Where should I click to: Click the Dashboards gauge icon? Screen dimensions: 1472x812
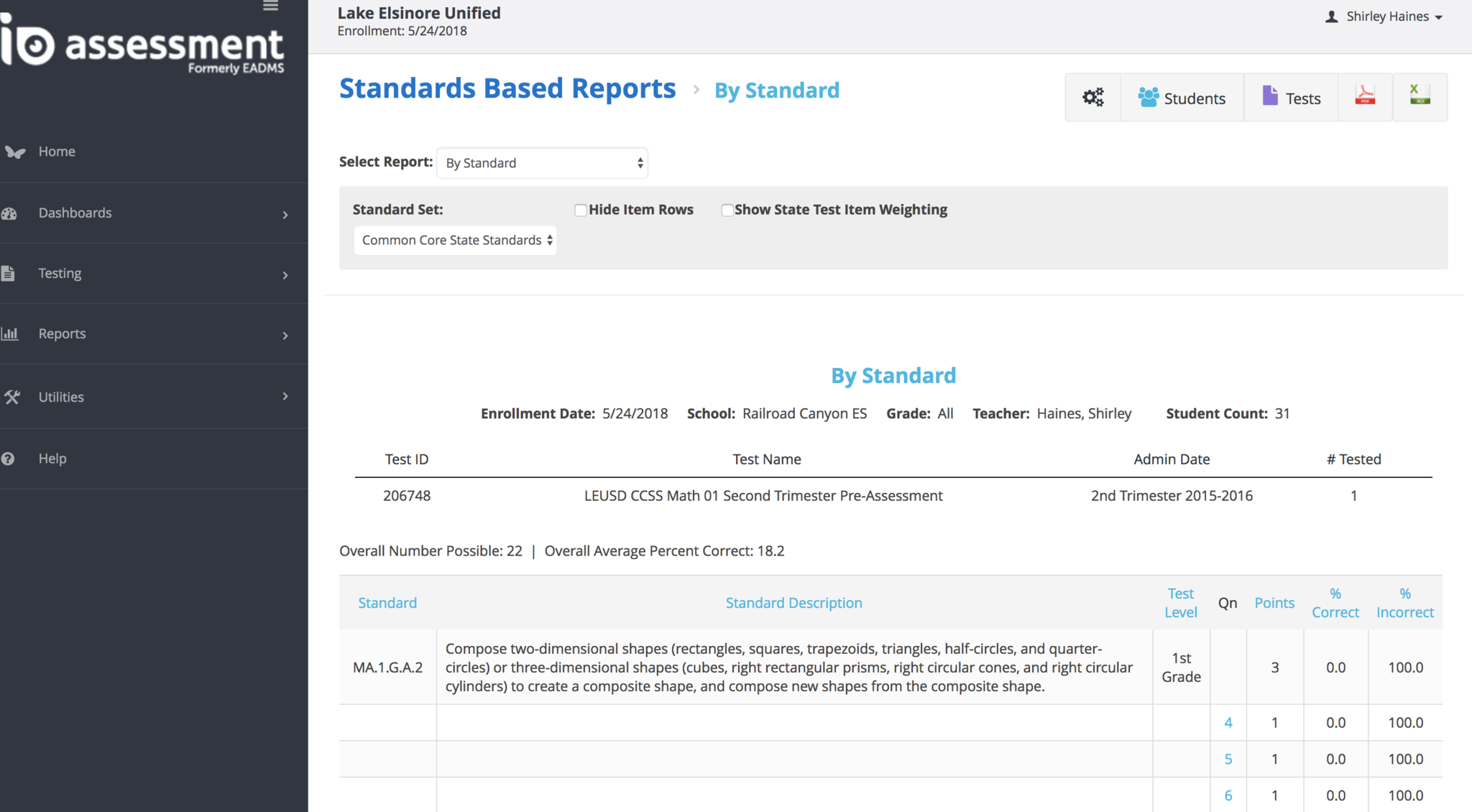(x=10, y=213)
